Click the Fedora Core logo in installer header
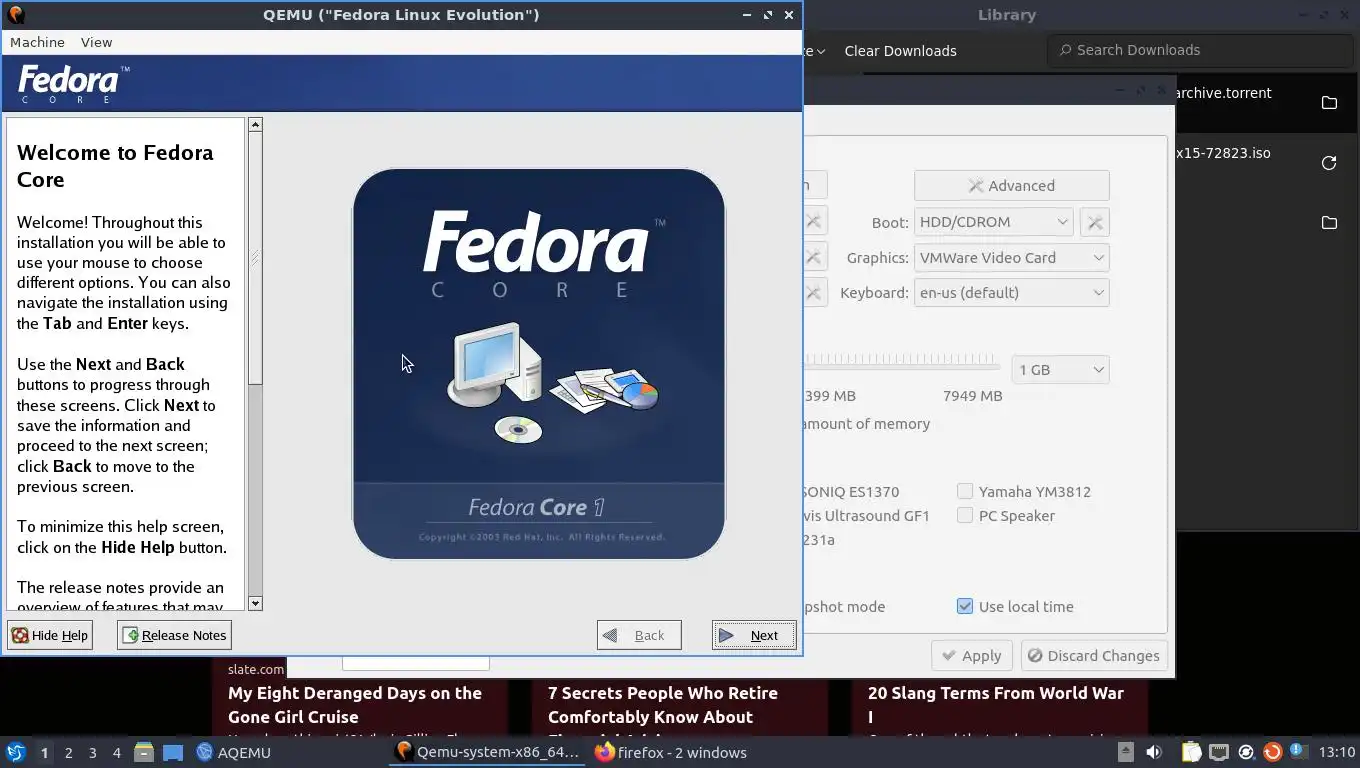Viewport: 1360px width, 768px height. (x=73, y=84)
